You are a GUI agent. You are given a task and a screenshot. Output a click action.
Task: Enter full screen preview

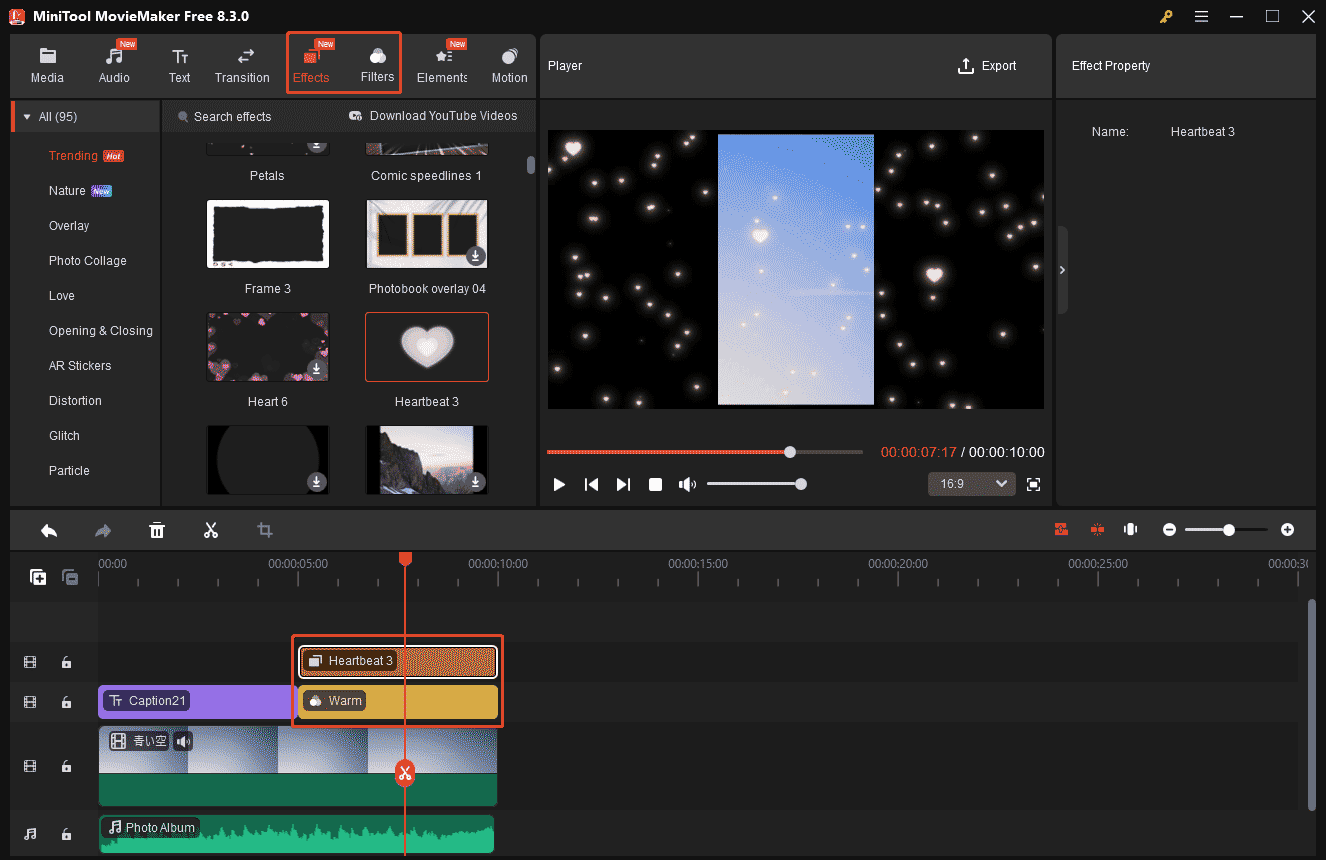click(x=1034, y=484)
